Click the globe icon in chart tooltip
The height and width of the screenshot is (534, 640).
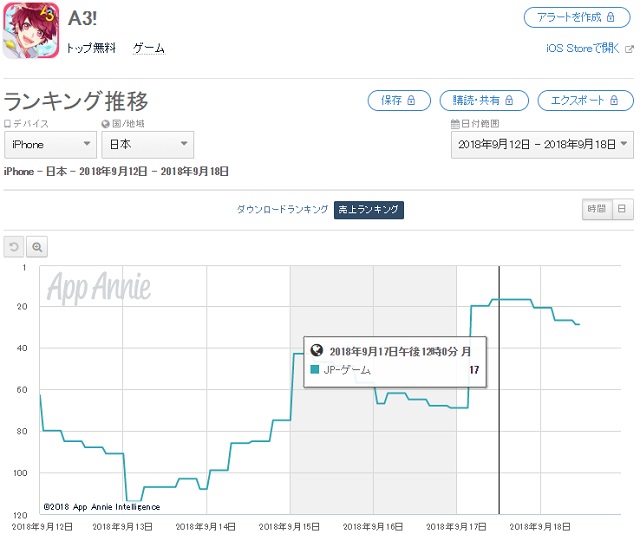pos(317,351)
